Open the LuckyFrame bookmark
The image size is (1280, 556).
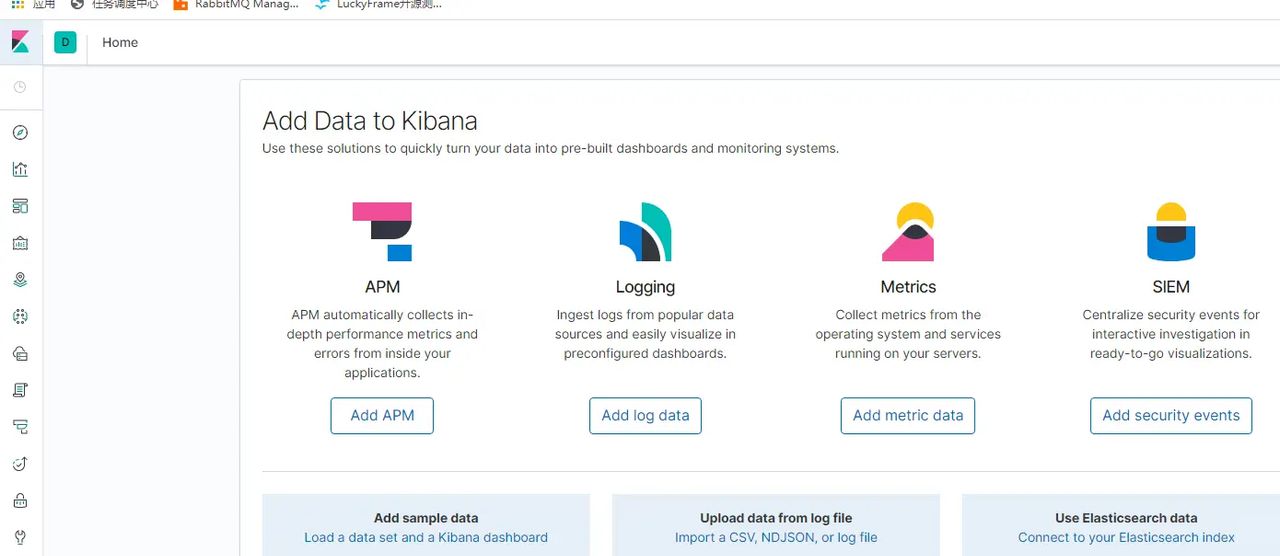coord(378,4)
